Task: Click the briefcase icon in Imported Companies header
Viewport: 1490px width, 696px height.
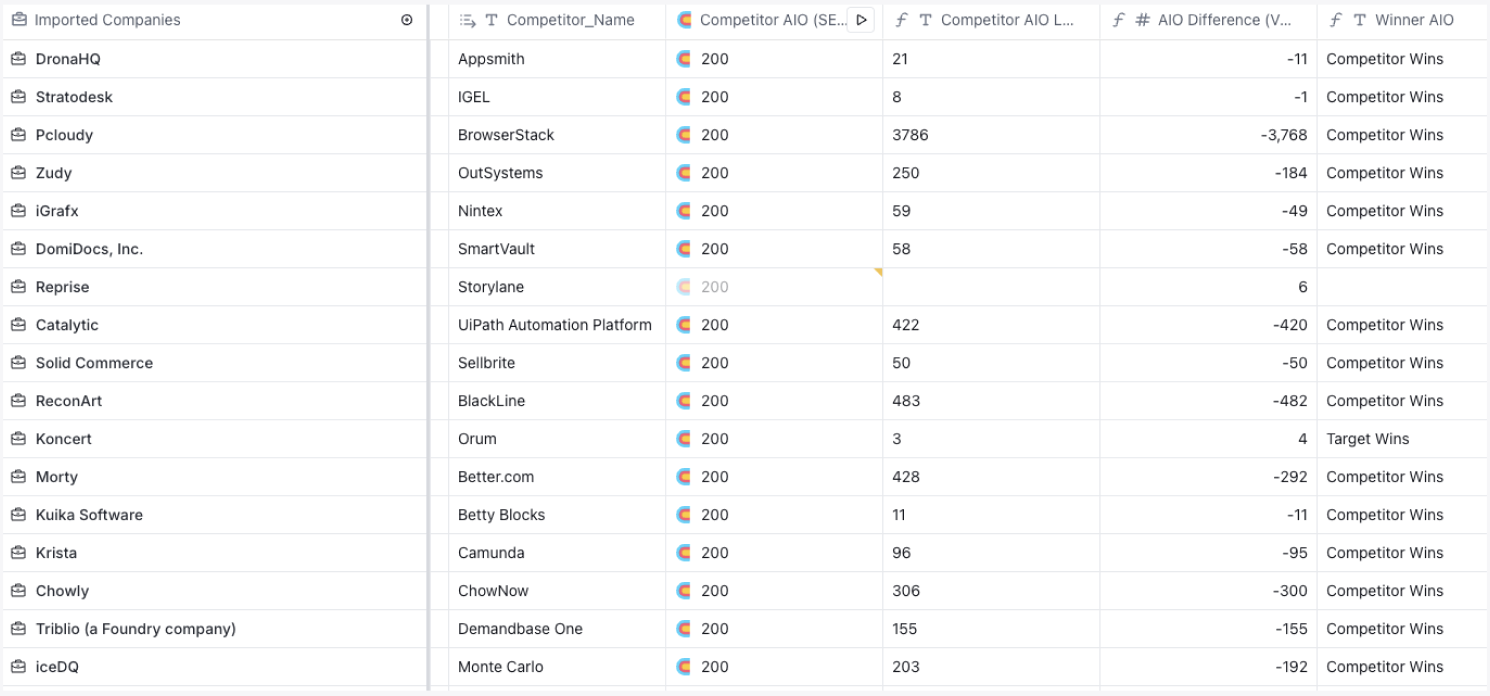Action: 18,20
